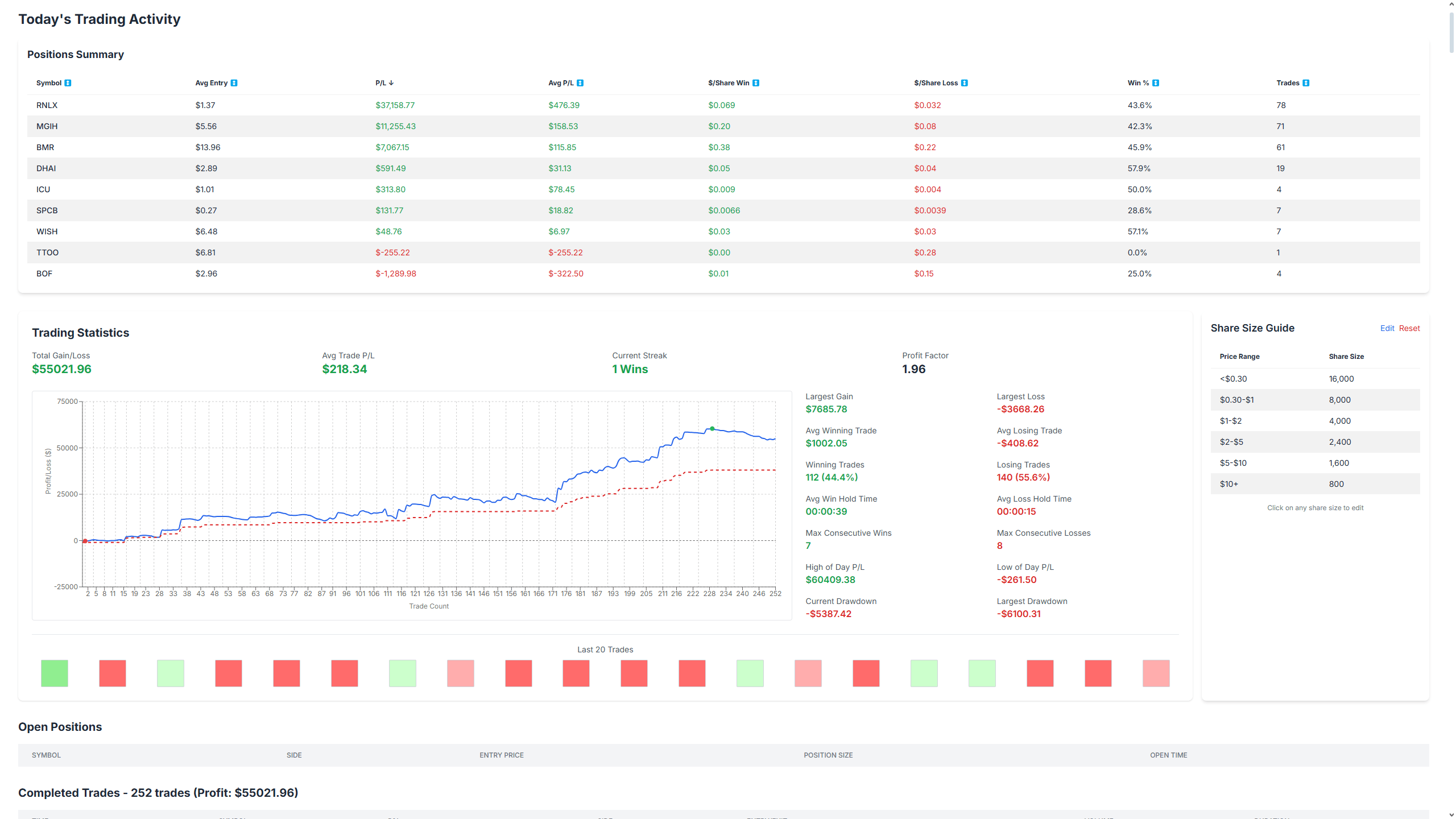Click green high point marker on chart
The height and width of the screenshot is (819, 1456).
click(712, 429)
